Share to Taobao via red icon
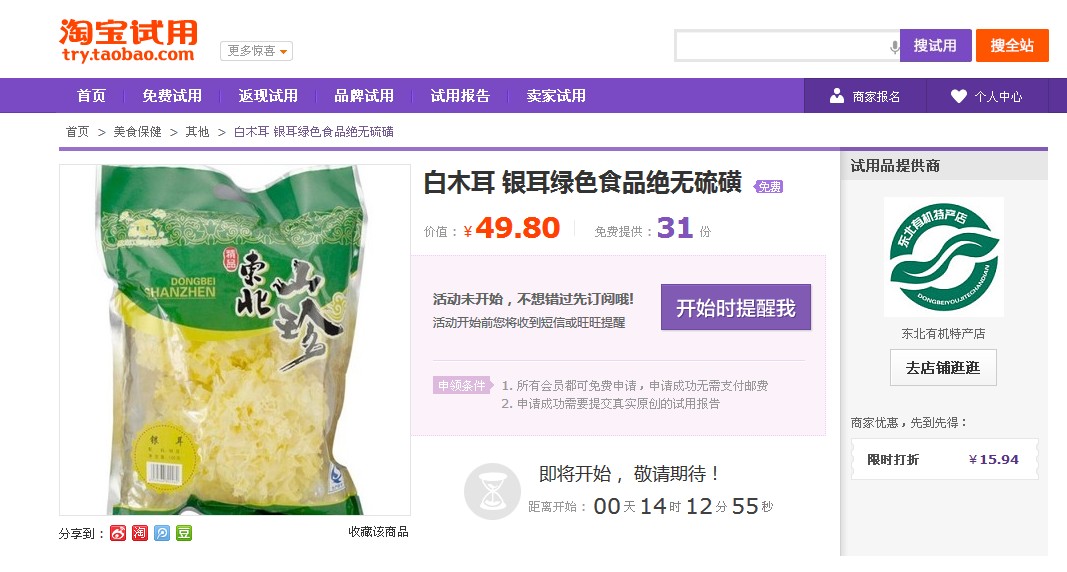1067x572 pixels. (140, 533)
